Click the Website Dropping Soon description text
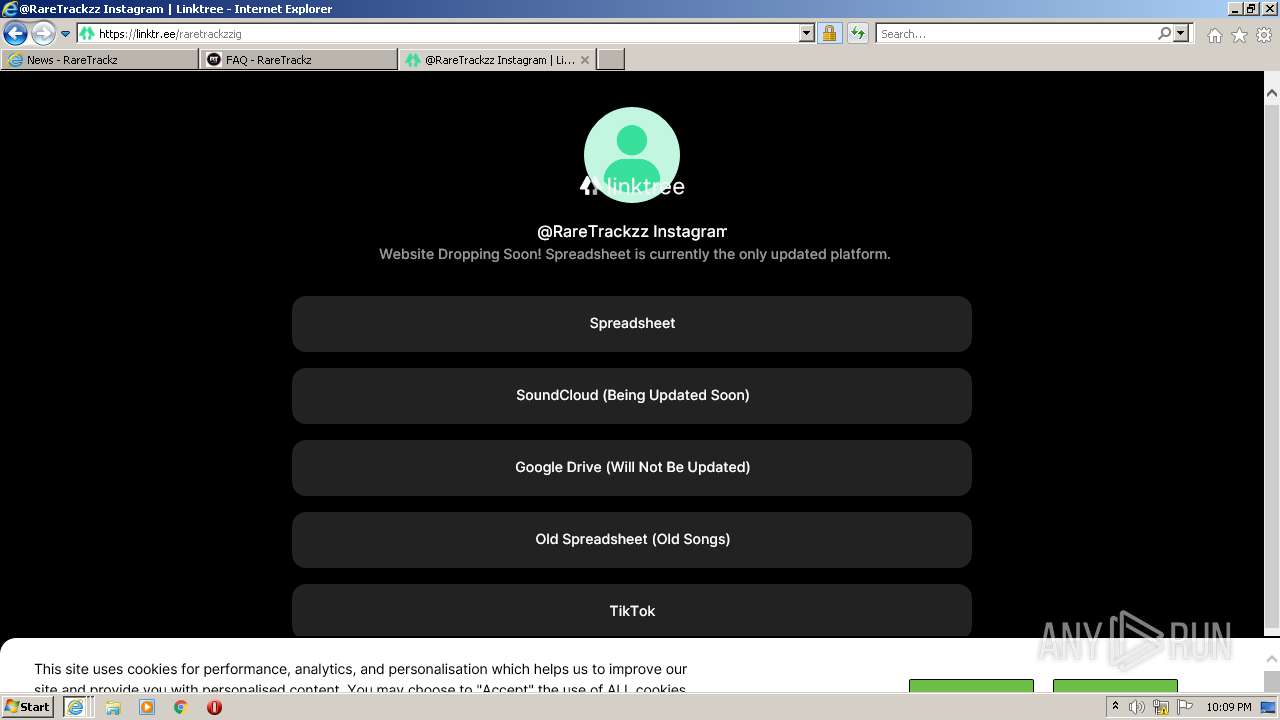Viewport: 1280px width, 720px height. click(634, 254)
